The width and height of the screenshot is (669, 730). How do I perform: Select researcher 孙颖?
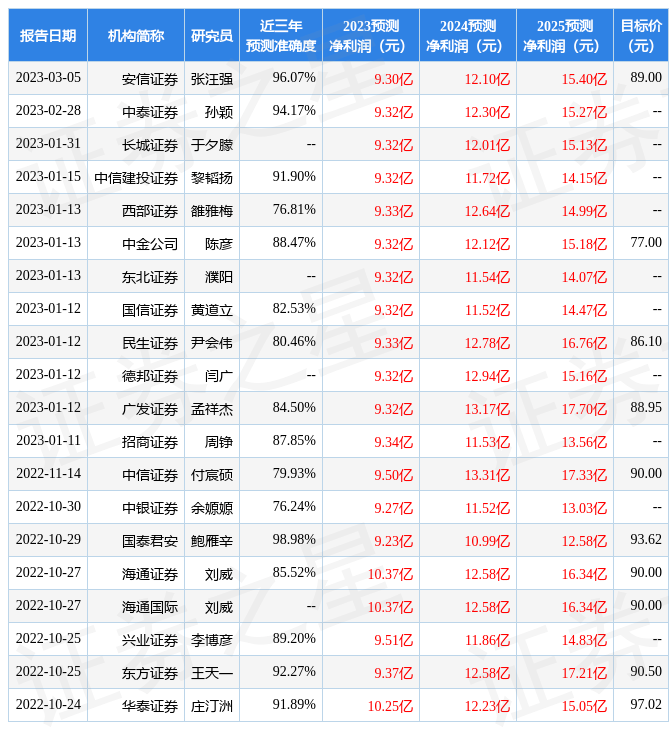pyautogui.click(x=219, y=112)
